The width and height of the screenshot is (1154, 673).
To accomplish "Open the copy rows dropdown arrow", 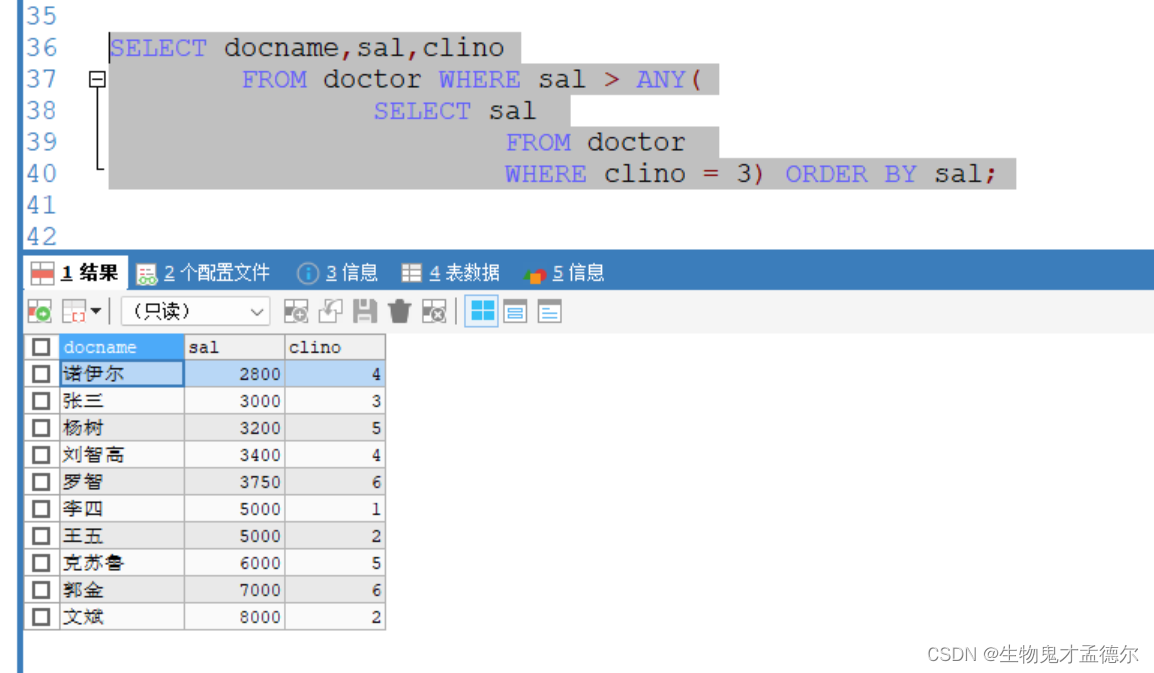I will pos(96,311).
